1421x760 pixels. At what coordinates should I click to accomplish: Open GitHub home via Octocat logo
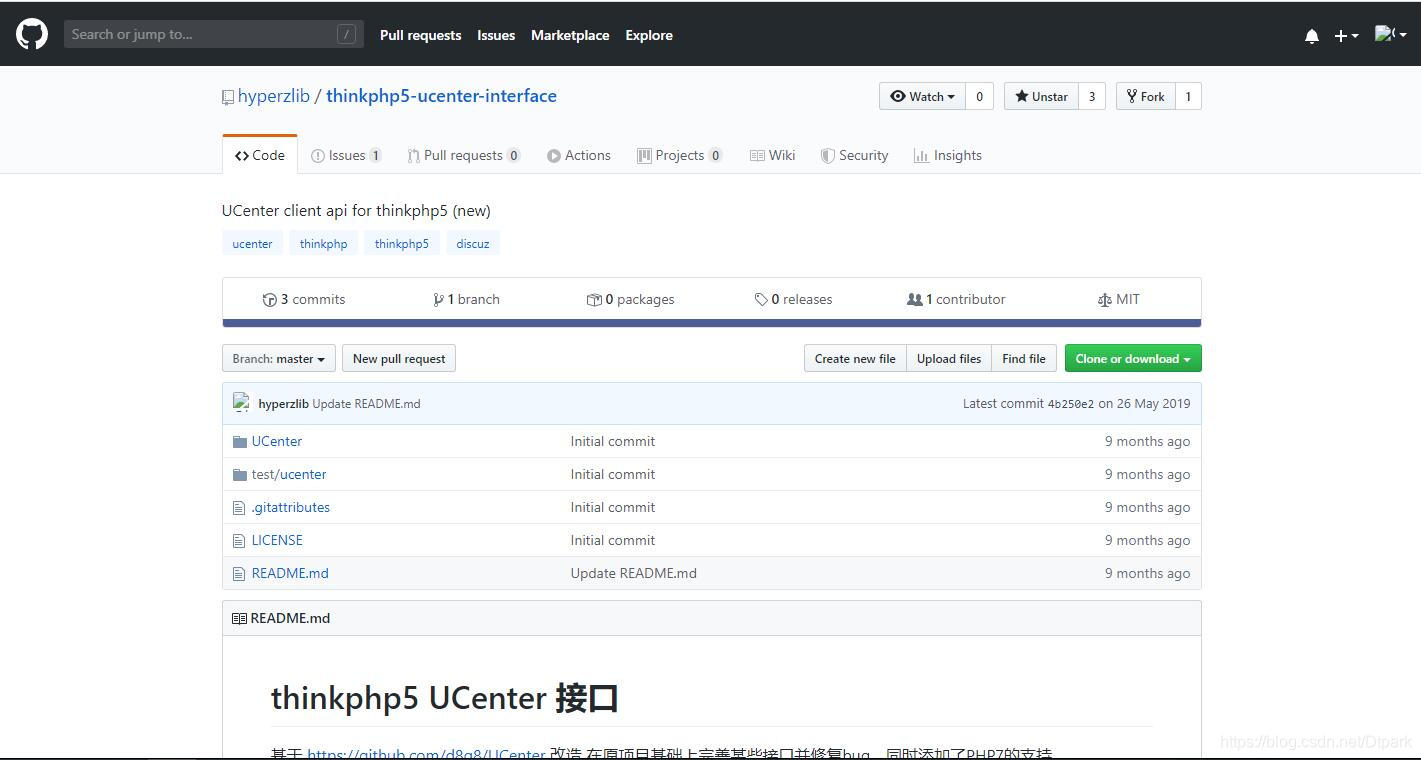(x=32, y=34)
